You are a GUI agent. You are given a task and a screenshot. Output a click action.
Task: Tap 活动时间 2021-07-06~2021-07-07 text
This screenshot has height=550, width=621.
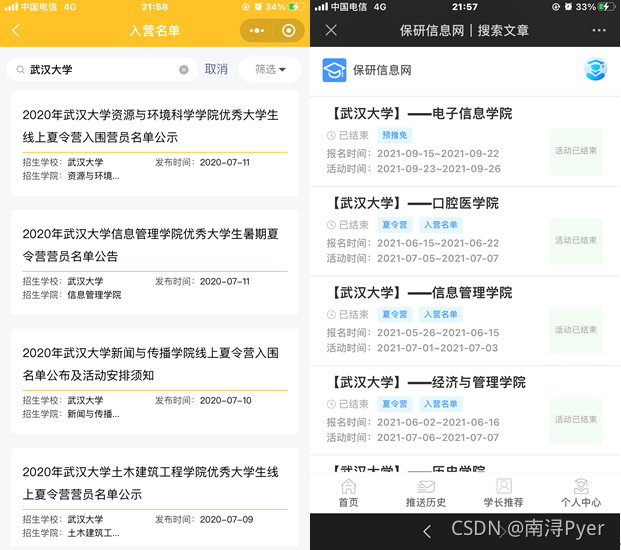click(413, 438)
